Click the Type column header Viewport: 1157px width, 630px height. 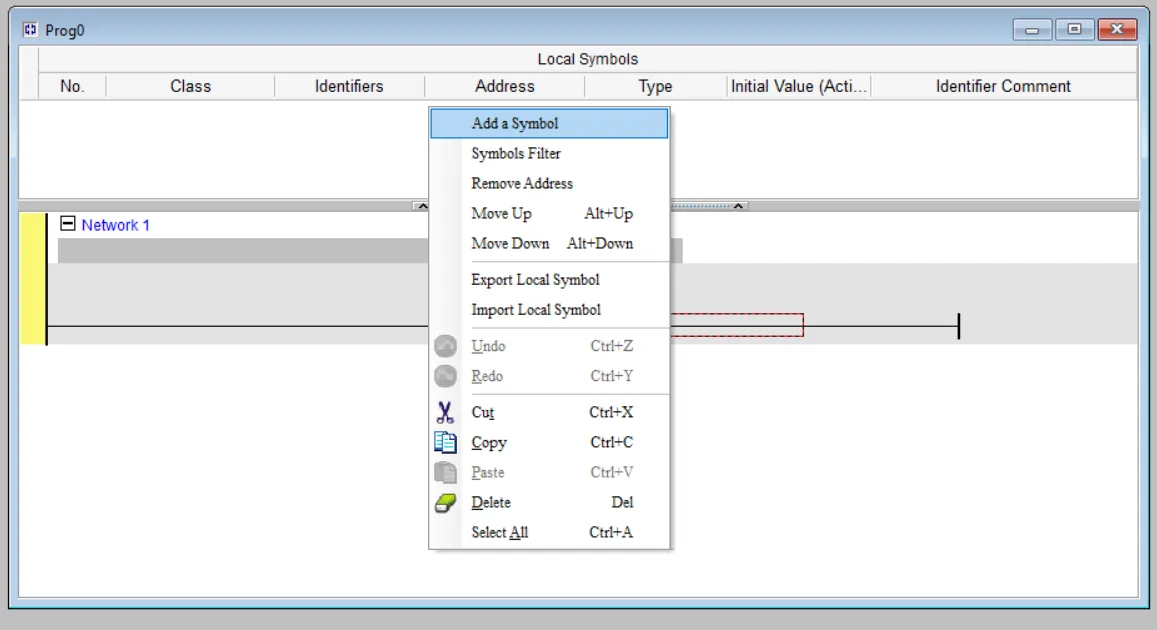pyautogui.click(x=655, y=86)
